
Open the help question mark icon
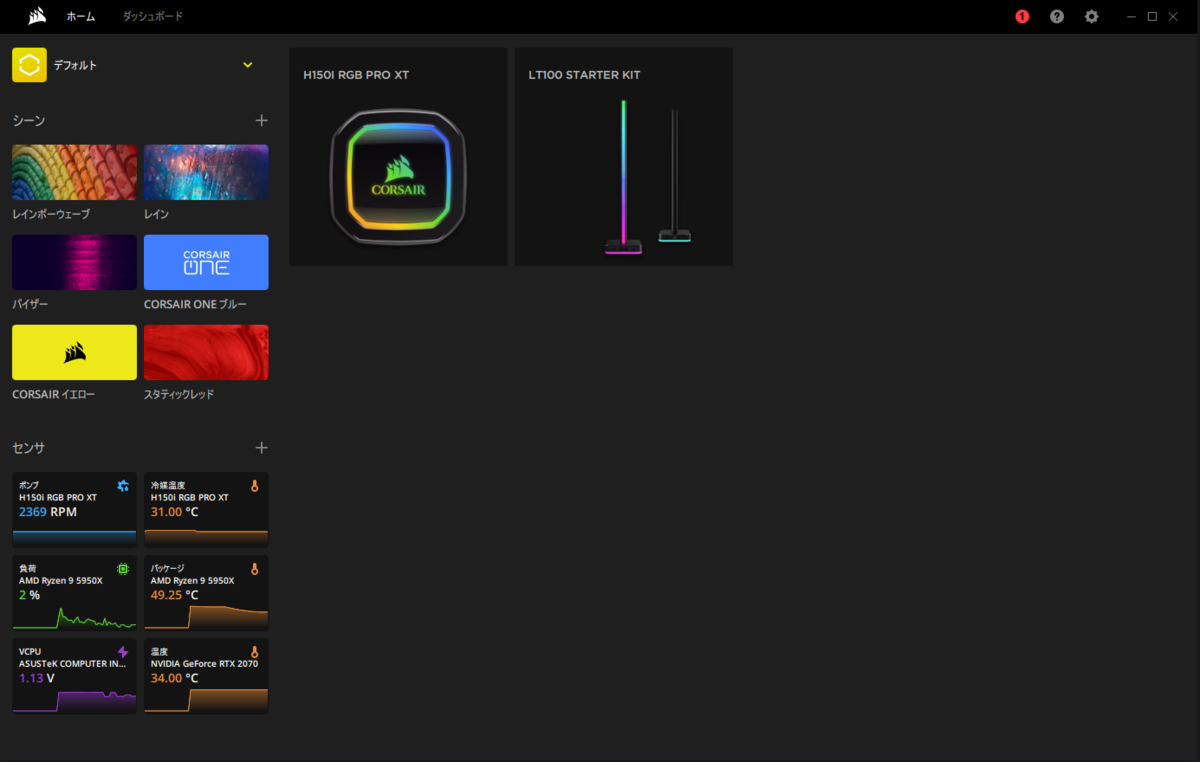(1057, 17)
